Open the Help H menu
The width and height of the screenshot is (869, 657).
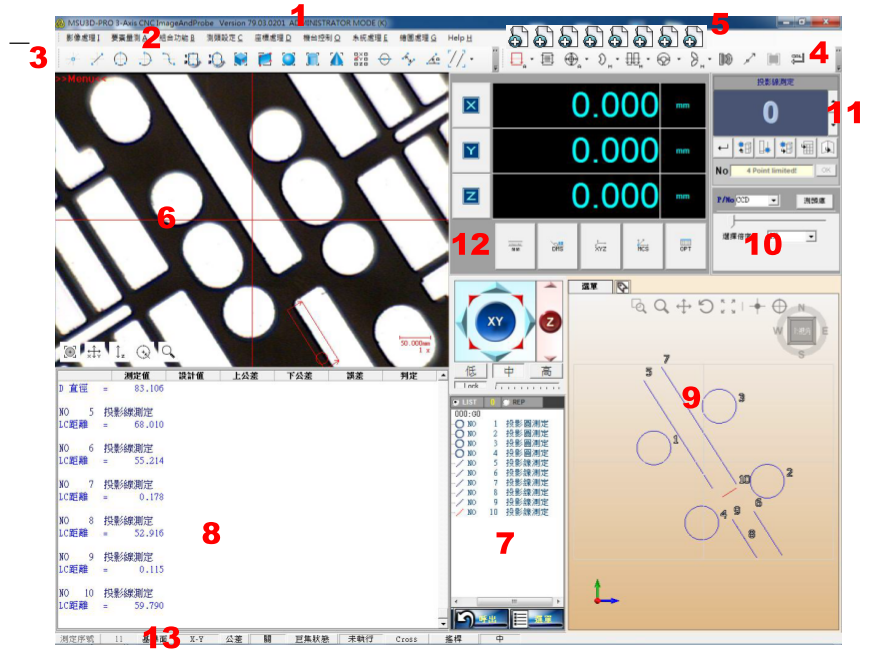(459, 38)
